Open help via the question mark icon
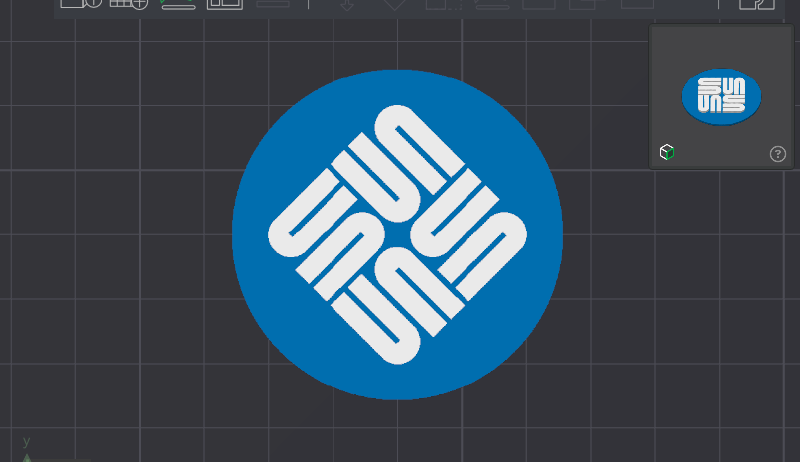The height and width of the screenshot is (462, 800). [x=778, y=153]
